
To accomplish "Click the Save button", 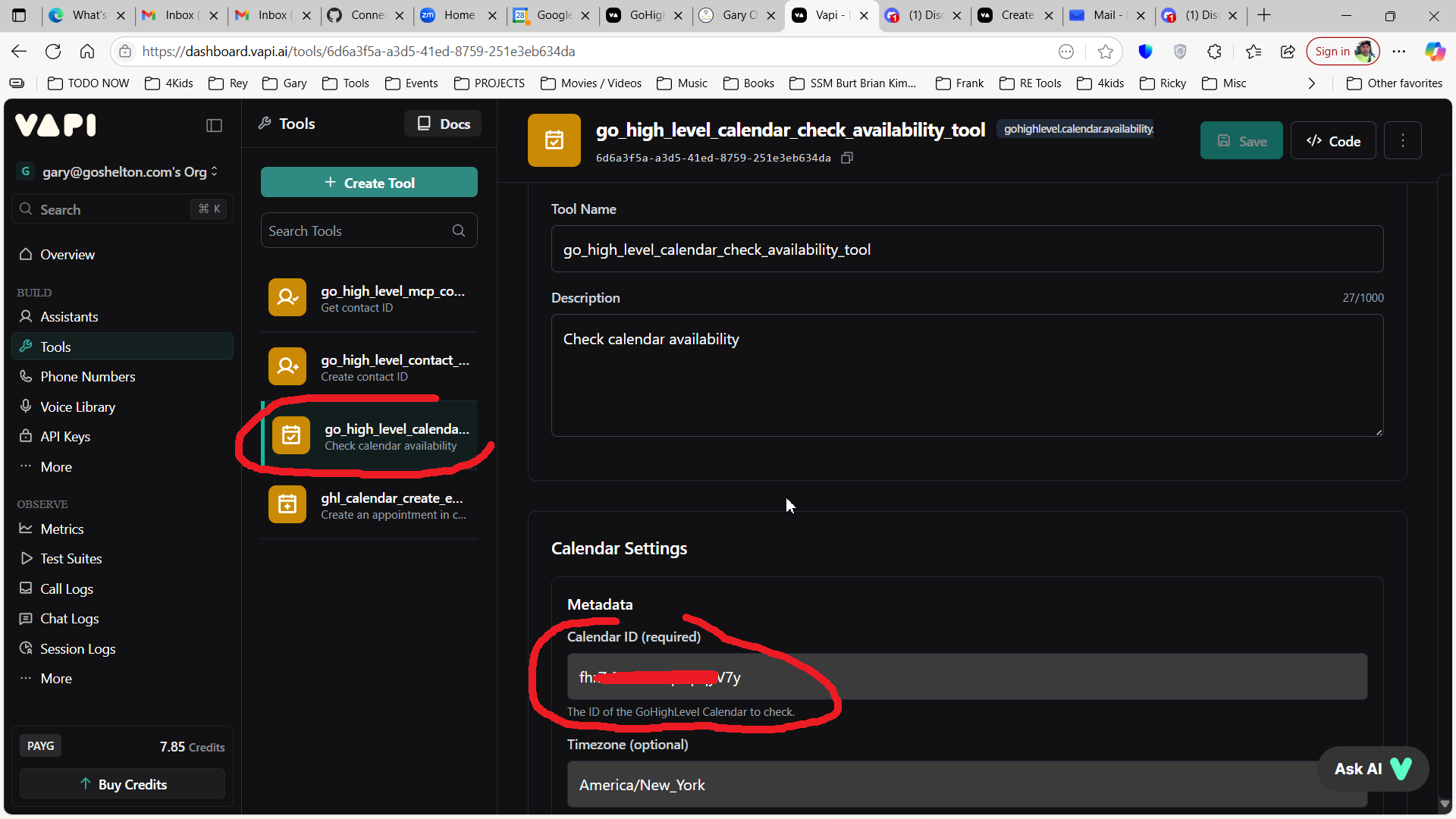I will coord(1241,141).
